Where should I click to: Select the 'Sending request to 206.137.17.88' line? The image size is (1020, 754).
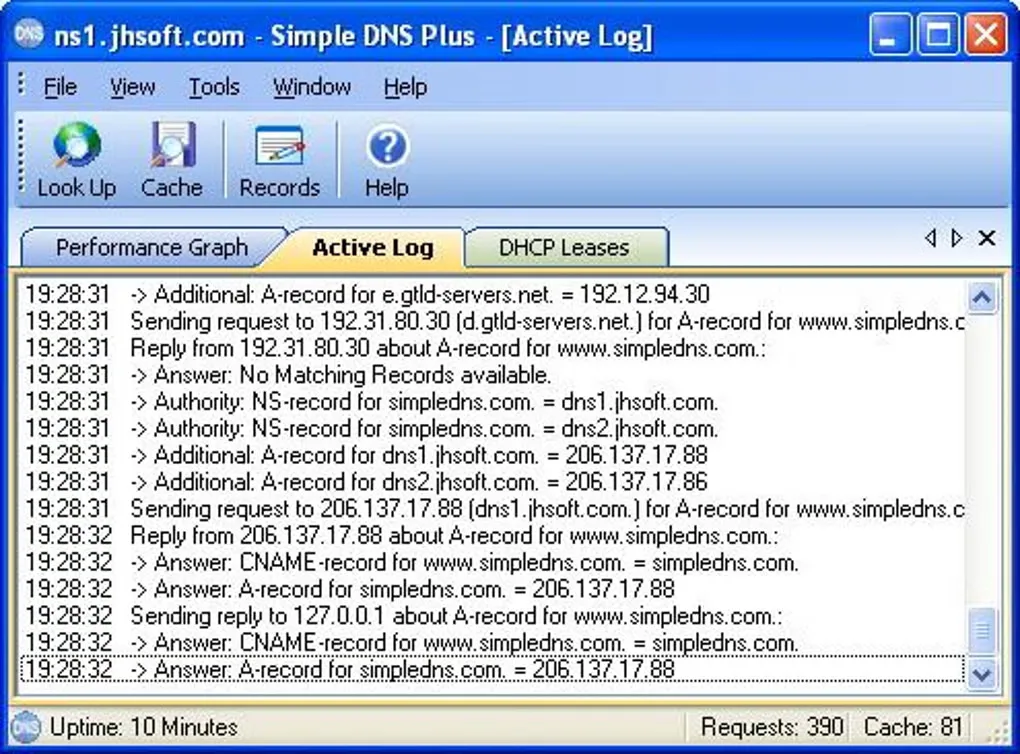point(492,509)
